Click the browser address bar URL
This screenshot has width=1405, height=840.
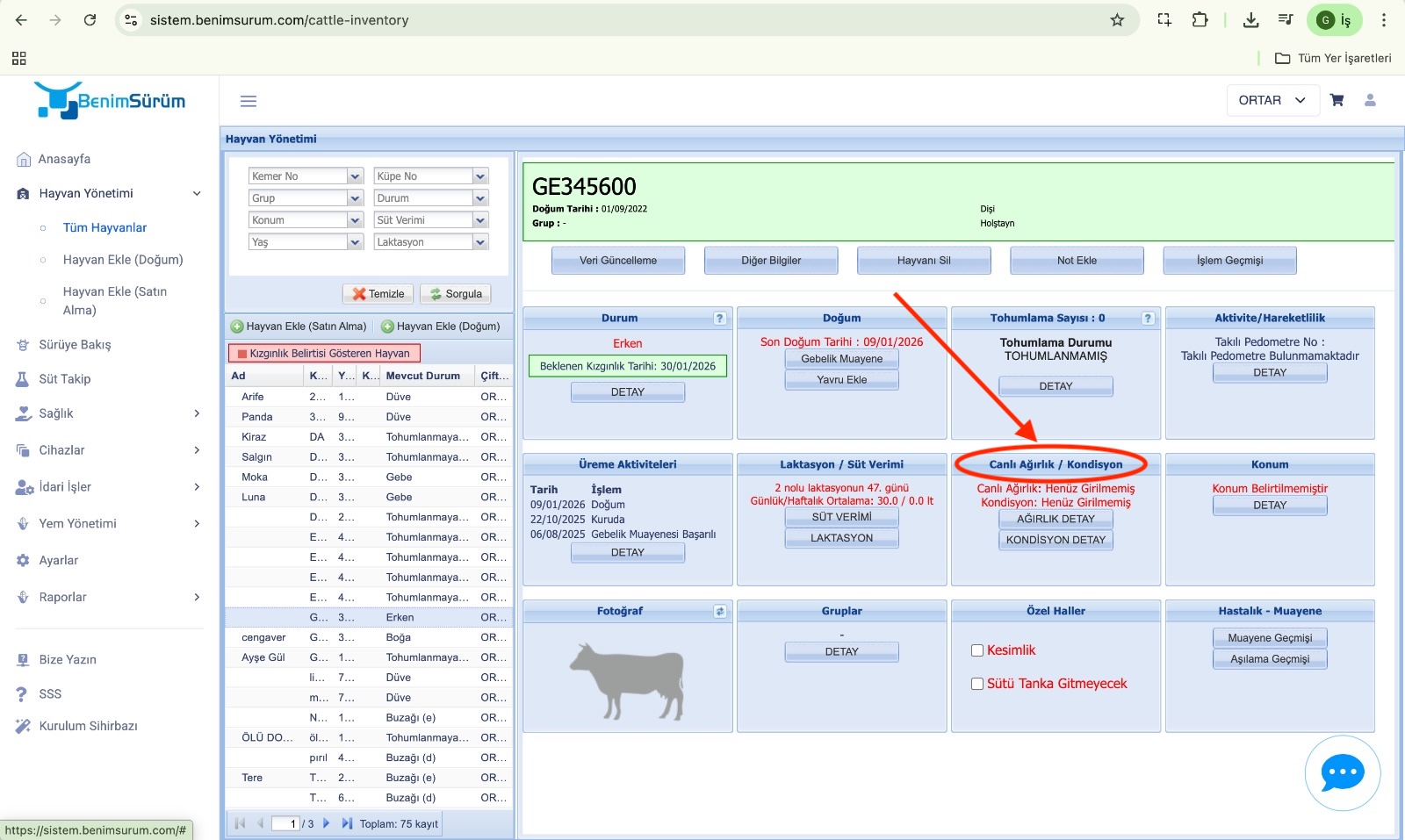[279, 20]
